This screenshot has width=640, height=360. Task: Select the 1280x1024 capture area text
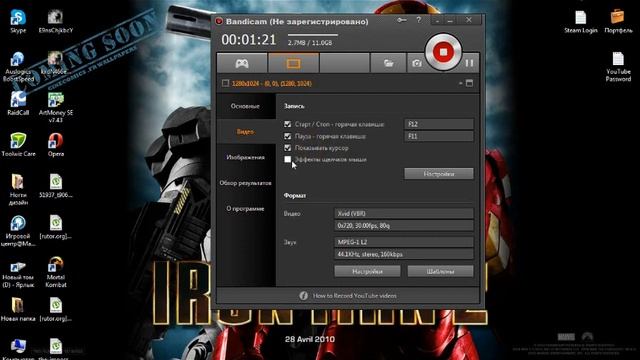click(x=272, y=84)
